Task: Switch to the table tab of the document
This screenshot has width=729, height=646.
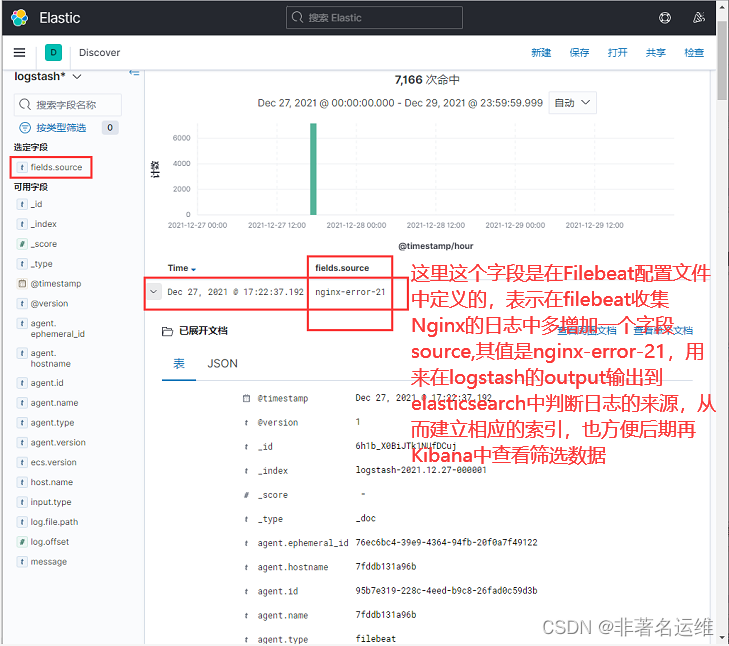Action: click(179, 364)
